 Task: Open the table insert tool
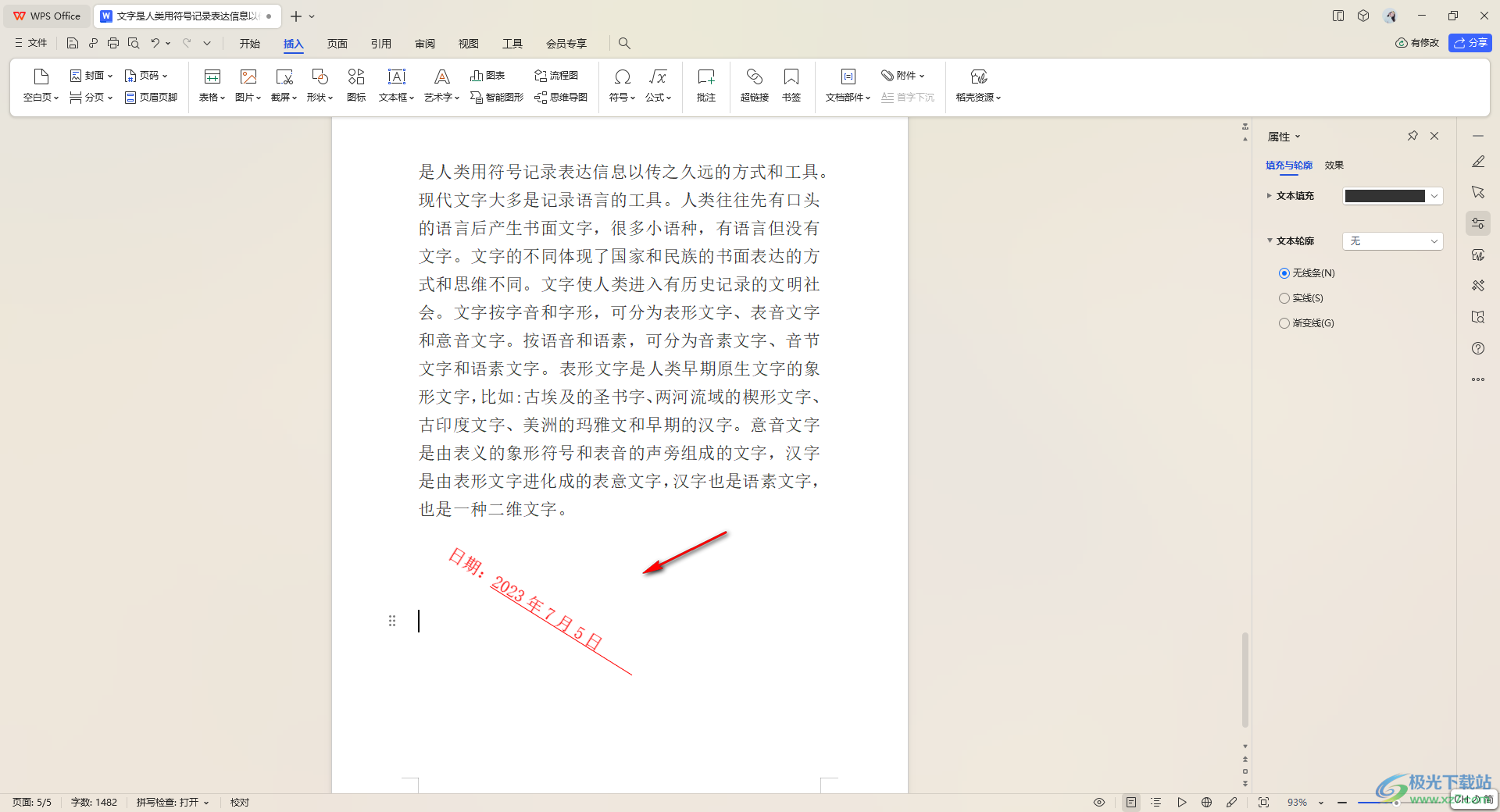pos(212,86)
